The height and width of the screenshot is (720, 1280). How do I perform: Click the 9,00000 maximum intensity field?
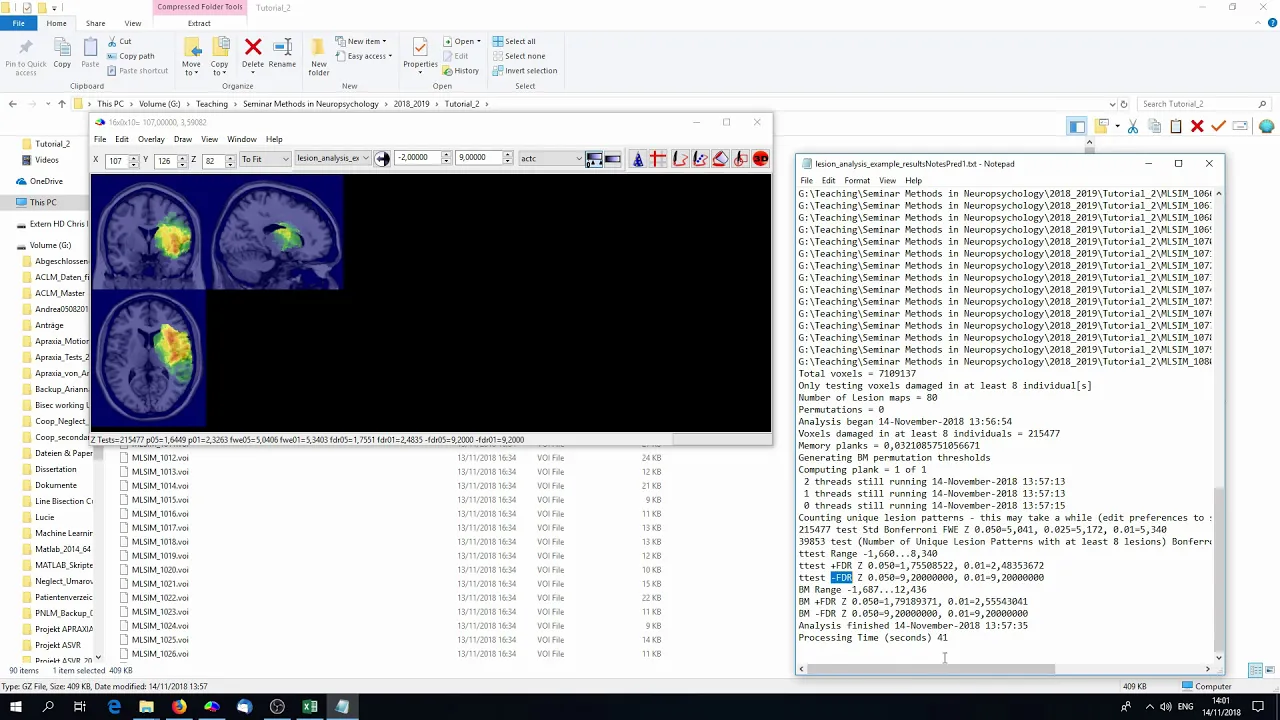478,158
